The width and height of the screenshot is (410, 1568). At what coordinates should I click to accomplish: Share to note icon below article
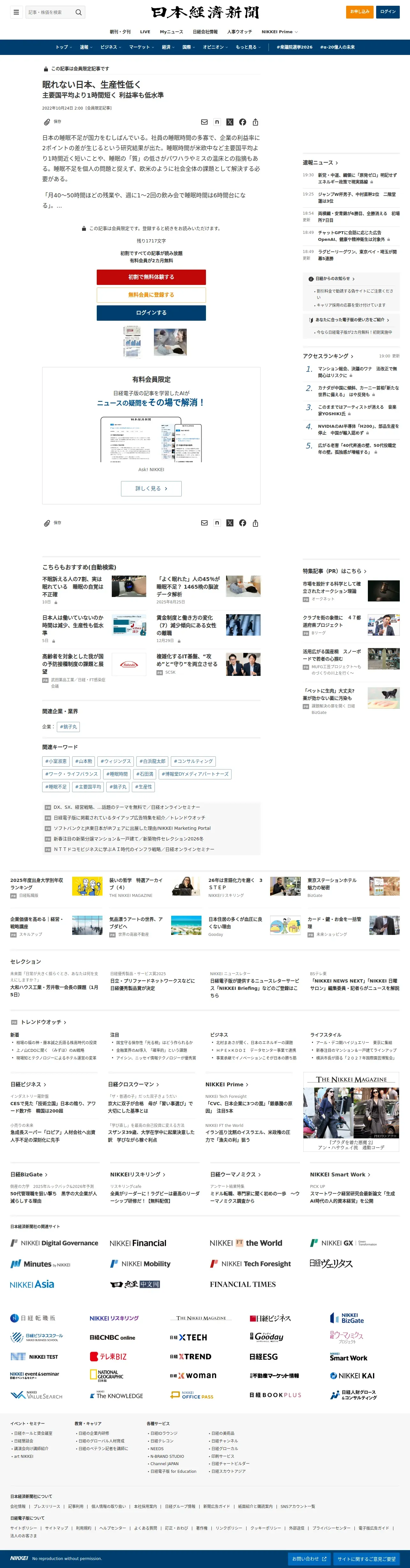pyautogui.click(x=217, y=523)
